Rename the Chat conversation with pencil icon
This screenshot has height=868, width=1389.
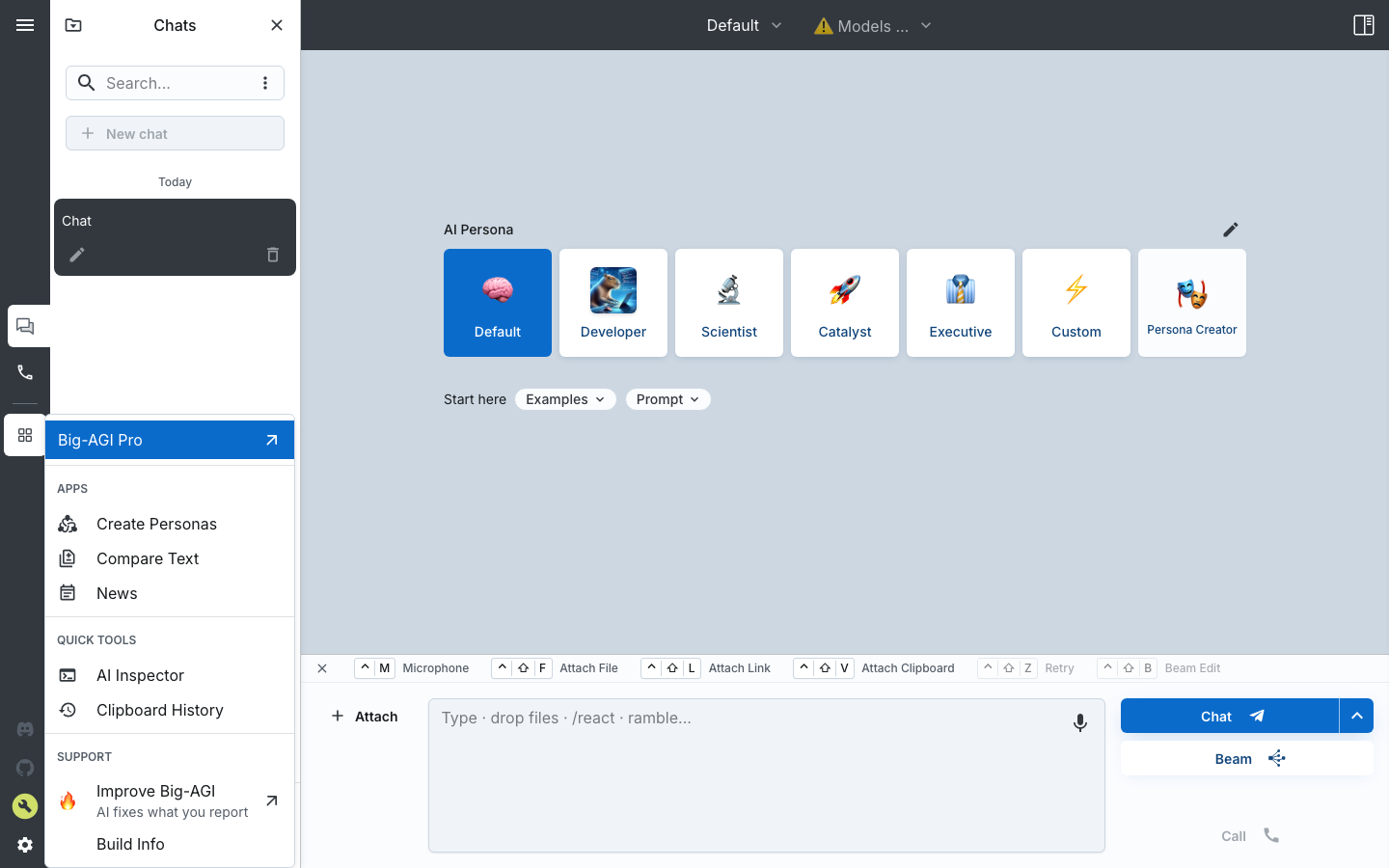(77, 255)
